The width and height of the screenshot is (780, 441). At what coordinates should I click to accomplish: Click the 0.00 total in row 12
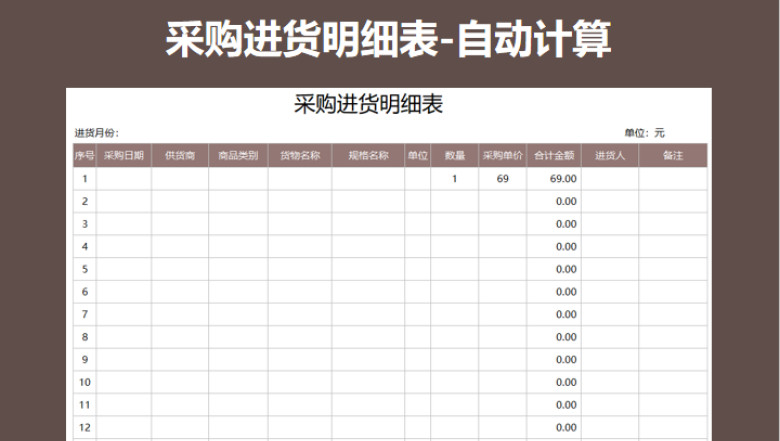[x=554, y=428]
